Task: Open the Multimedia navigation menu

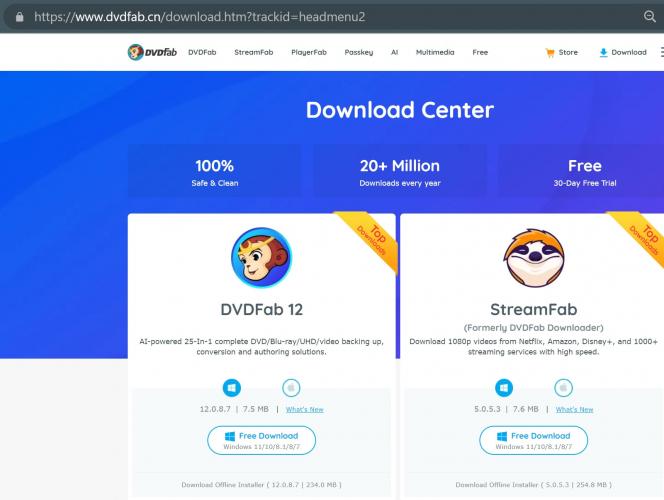Action: pos(435,52)
